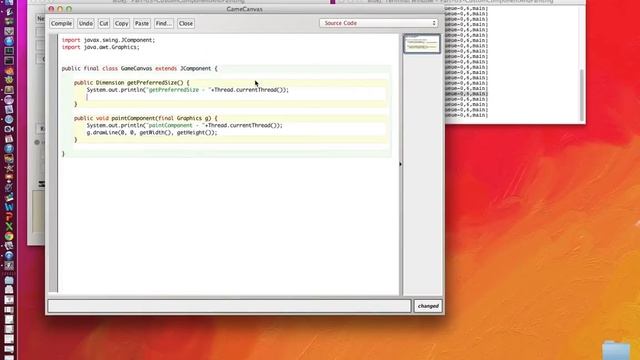Click the 'changed' status indicator
The image size is (640, 360).
pyautogui.click(x=428, y=306)
